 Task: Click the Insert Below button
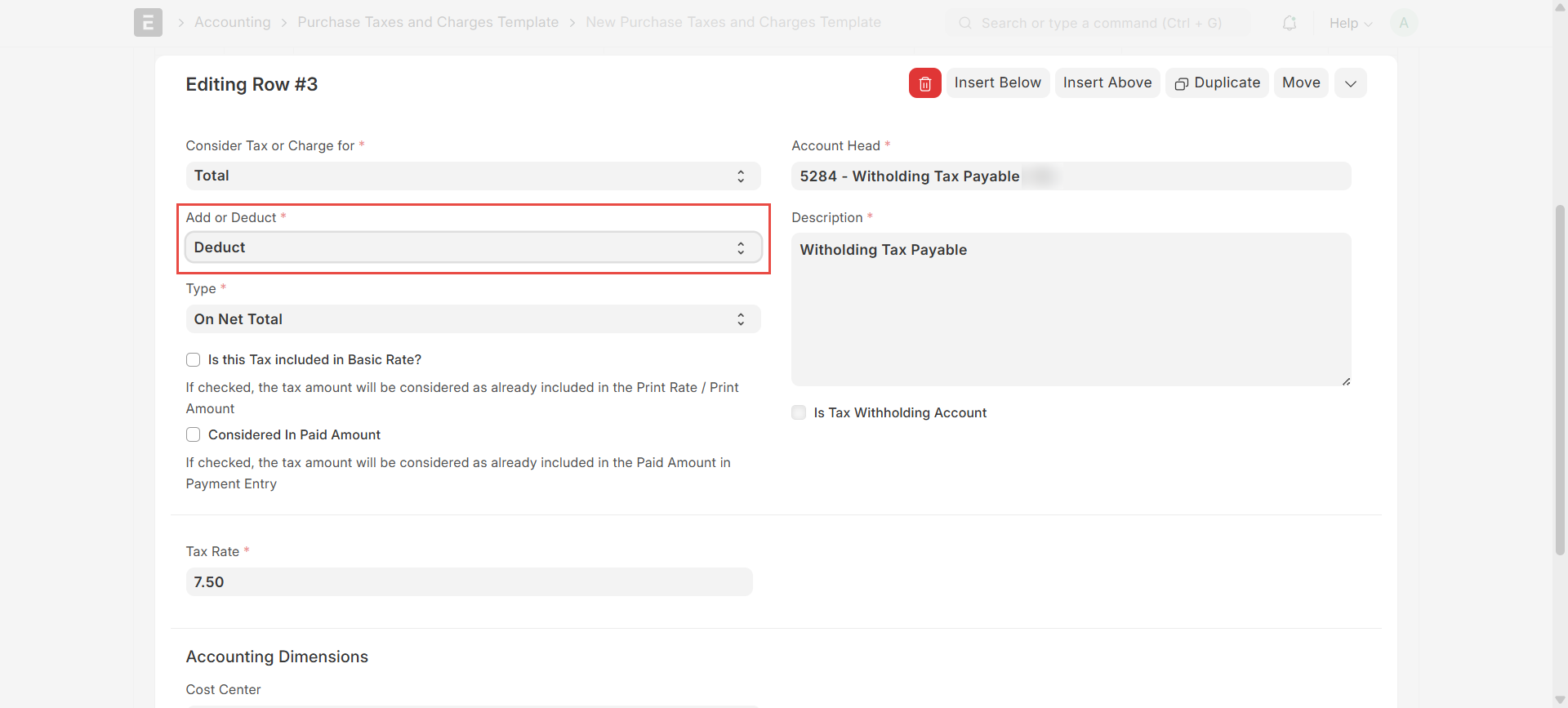pos(997,83)
